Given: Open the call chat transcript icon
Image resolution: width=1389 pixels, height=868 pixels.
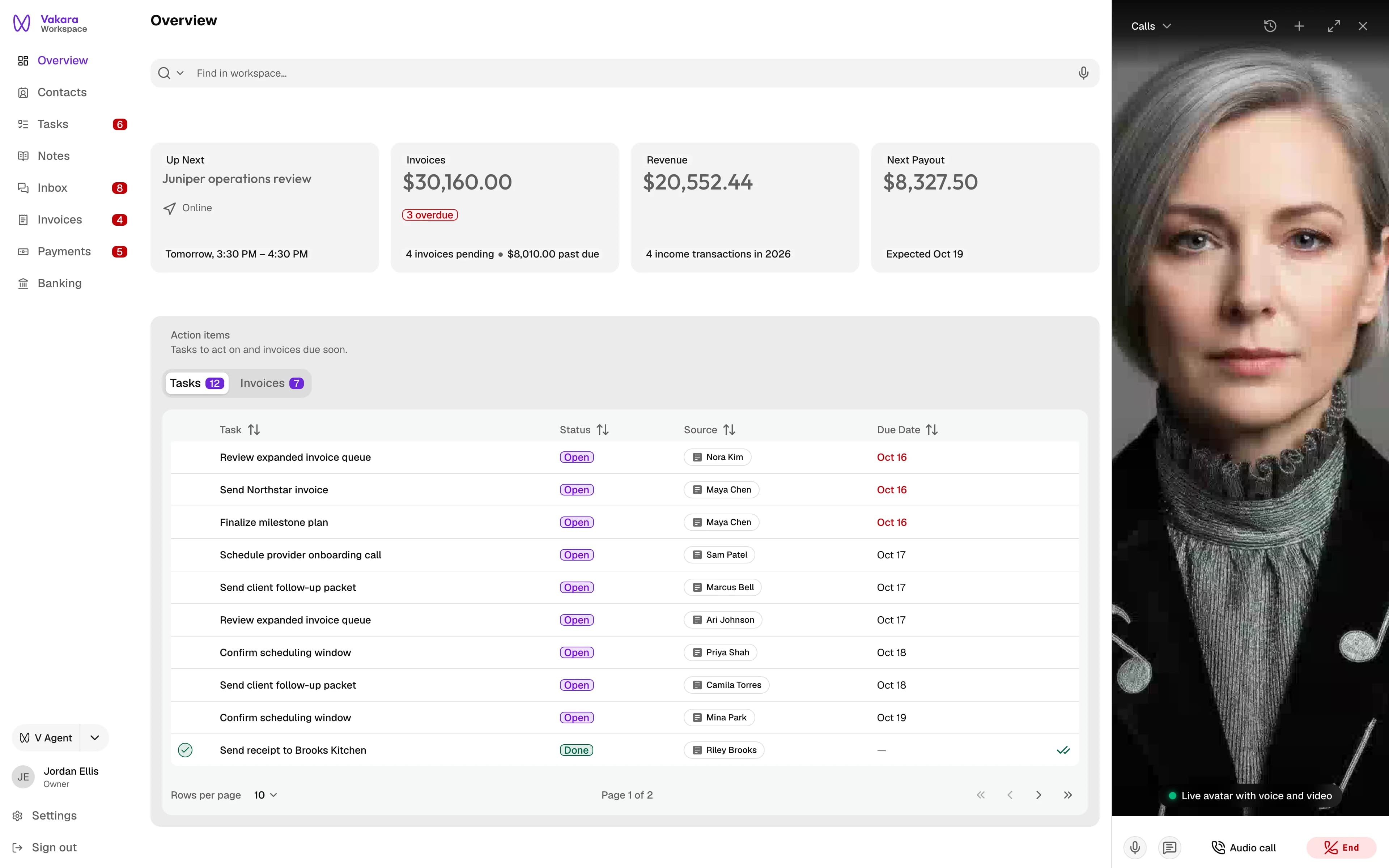Looking at the screenshot, I should pos(1169,847).
